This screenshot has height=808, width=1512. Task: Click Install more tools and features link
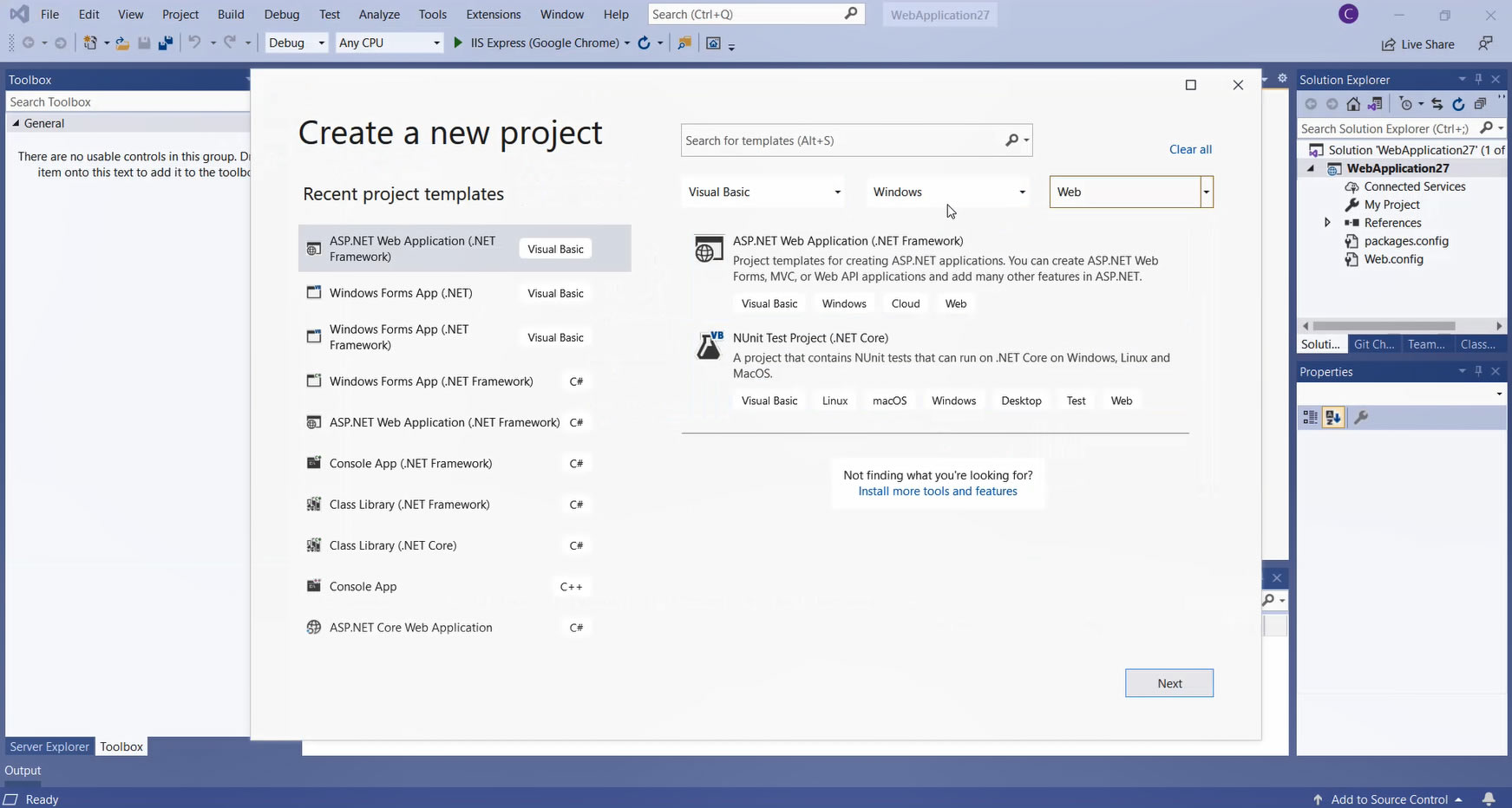point(937,492)
